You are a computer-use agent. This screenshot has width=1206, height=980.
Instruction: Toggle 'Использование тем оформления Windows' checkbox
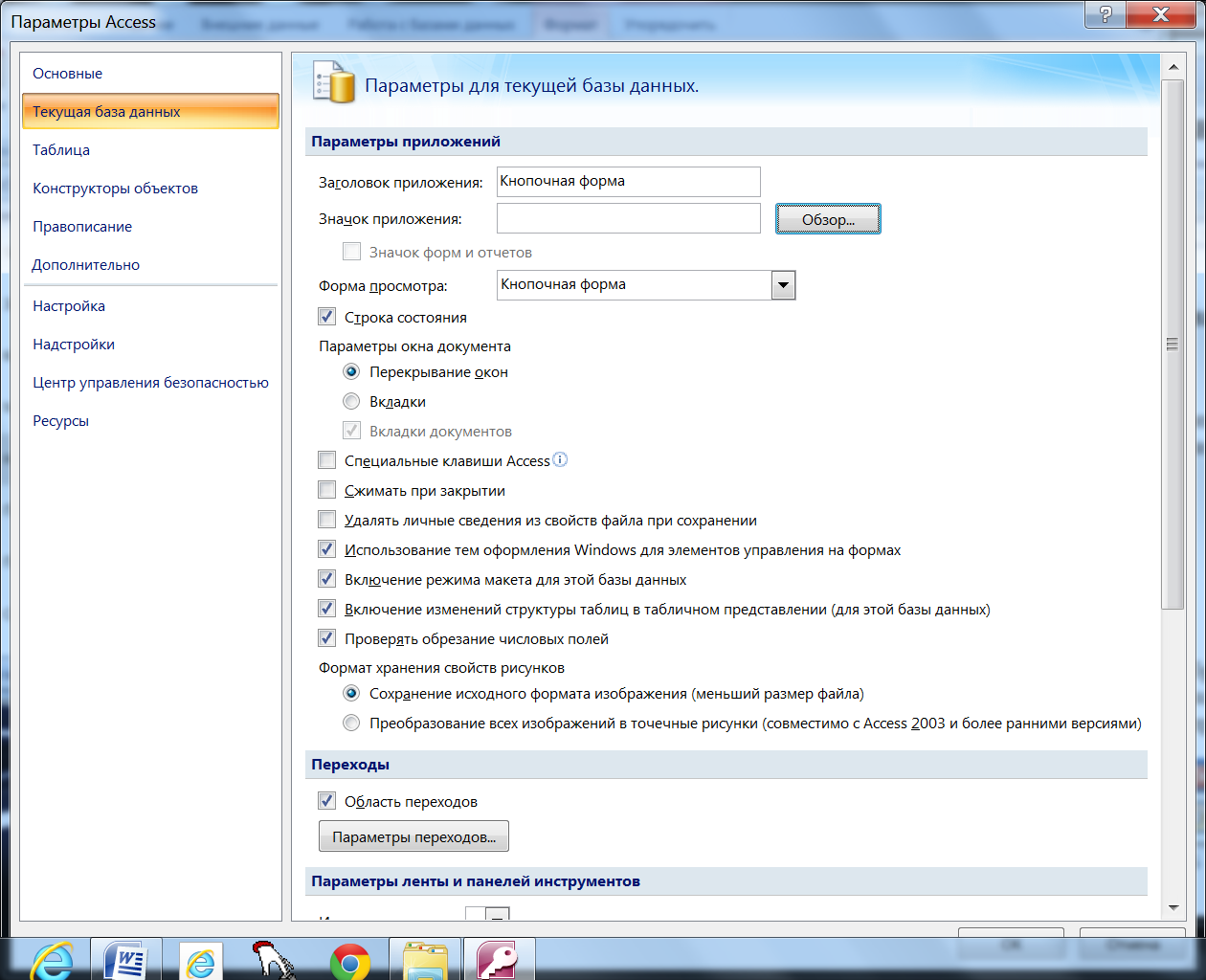point(327,549)
